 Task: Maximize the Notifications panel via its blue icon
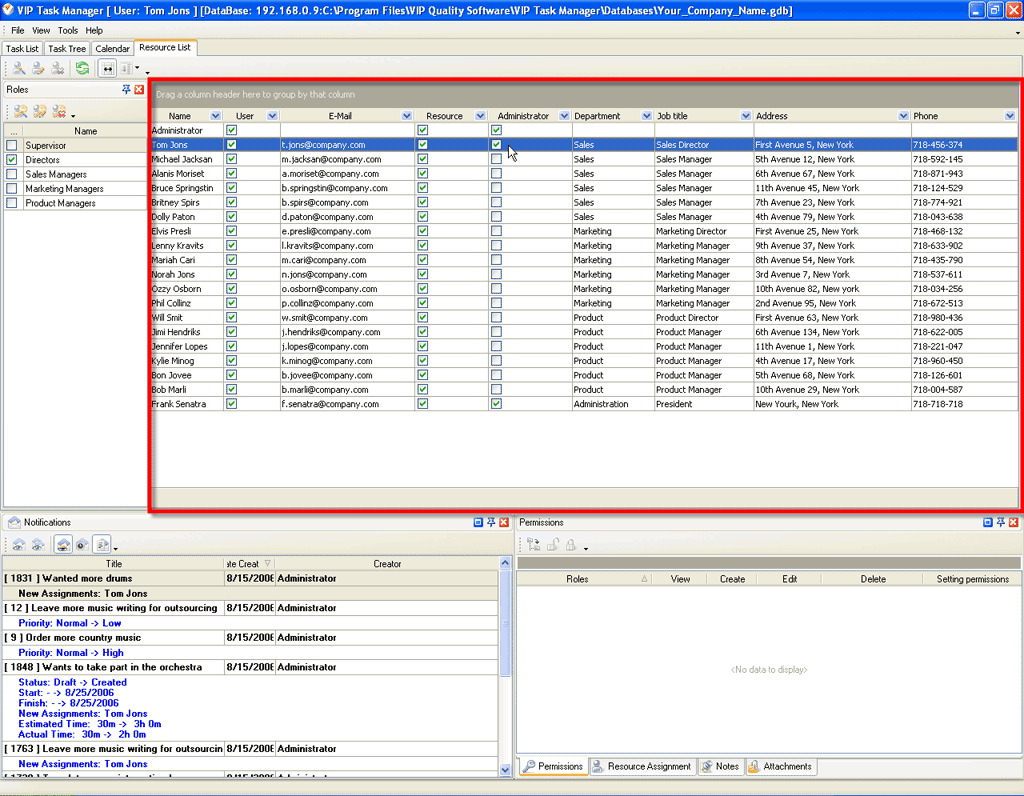pos(478,523)
